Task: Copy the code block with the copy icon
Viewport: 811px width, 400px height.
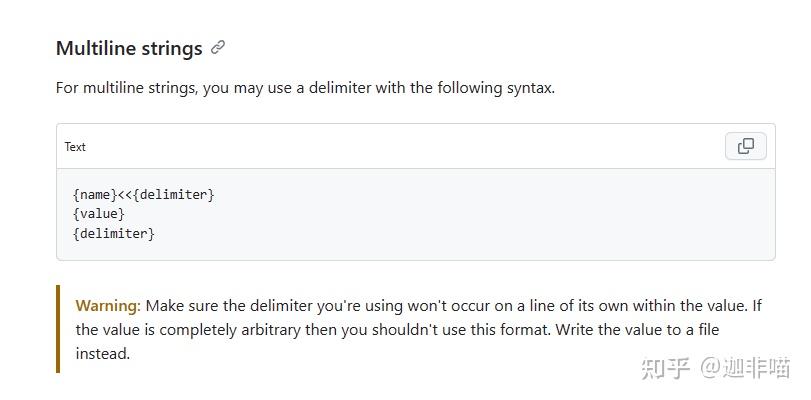Action: coord(745,146)
